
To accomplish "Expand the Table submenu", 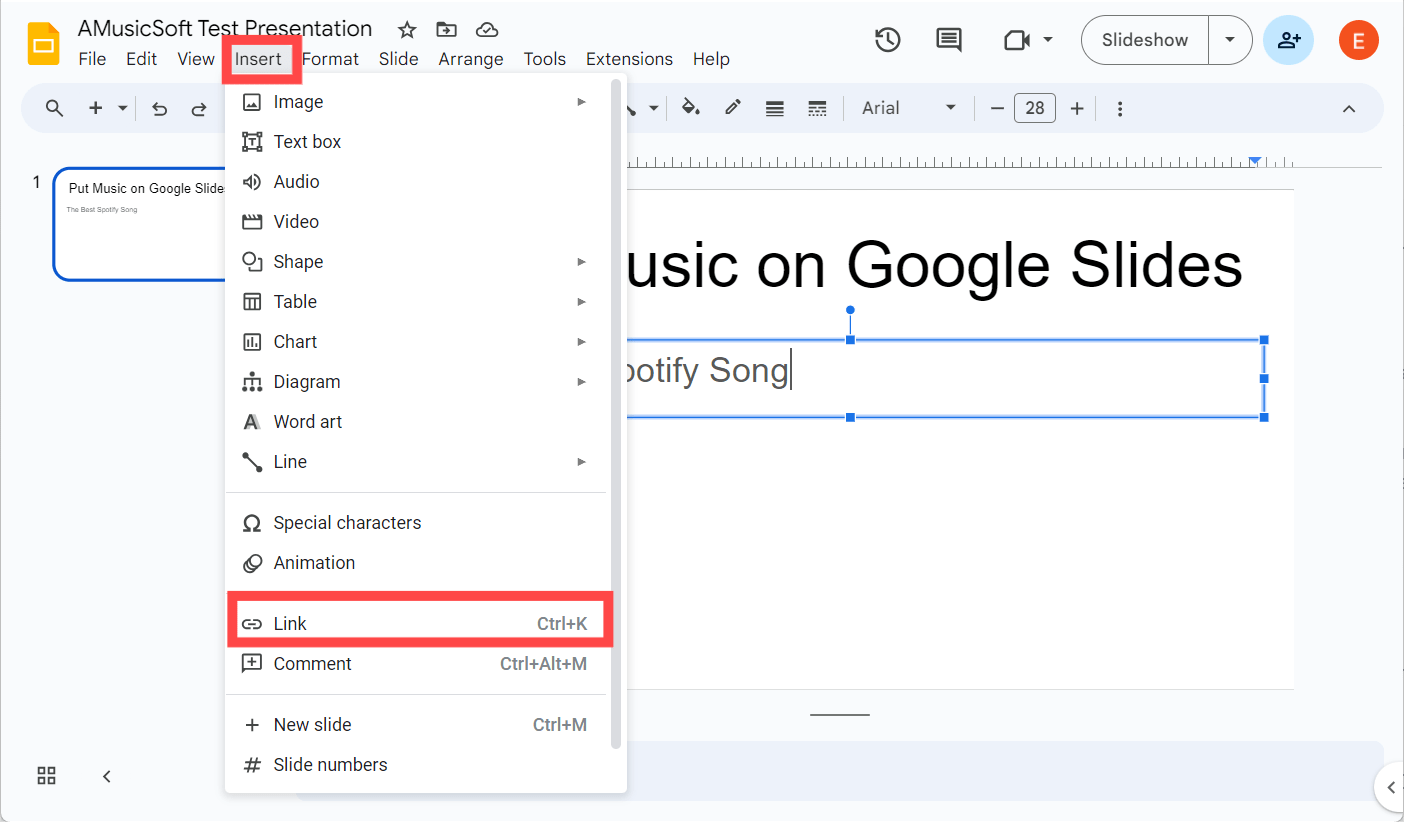I will (x=581, y=302).
